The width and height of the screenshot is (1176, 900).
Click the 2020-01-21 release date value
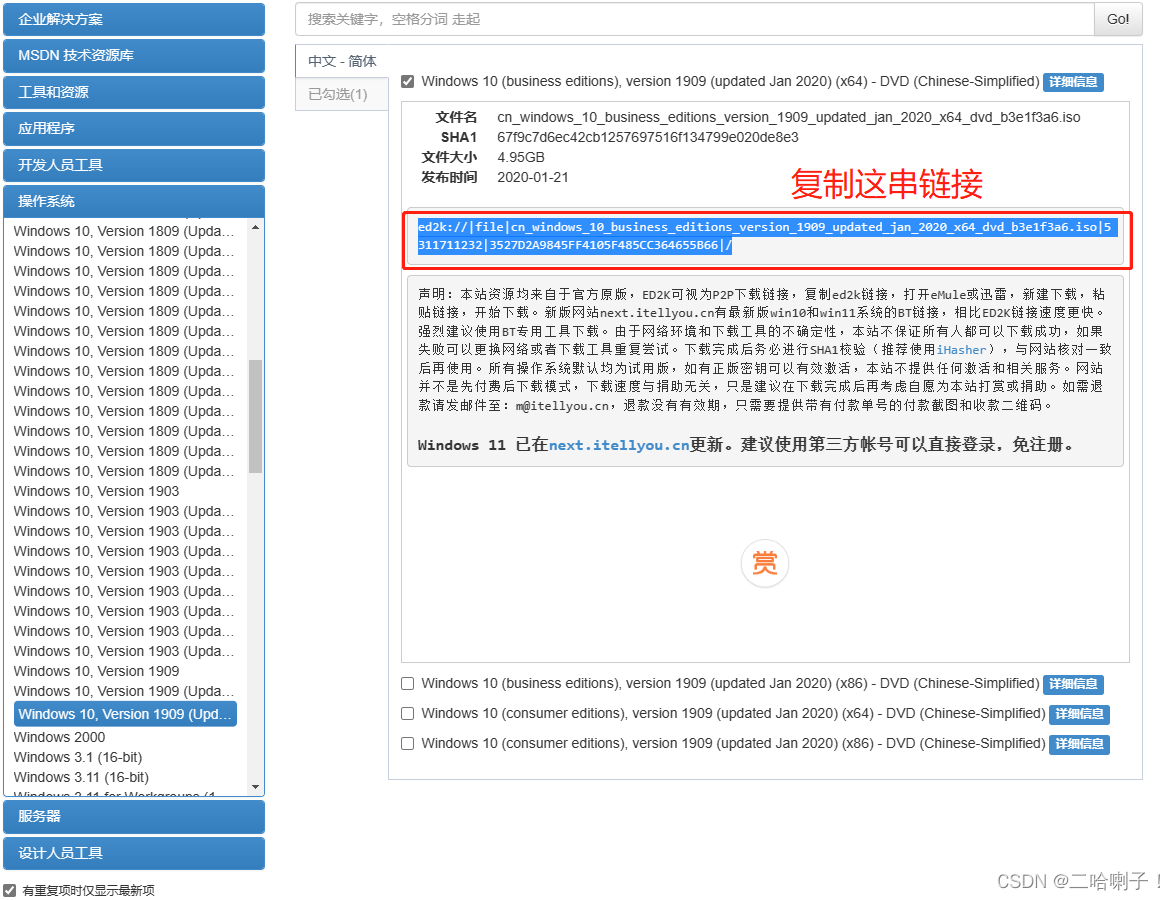[532, 178]
